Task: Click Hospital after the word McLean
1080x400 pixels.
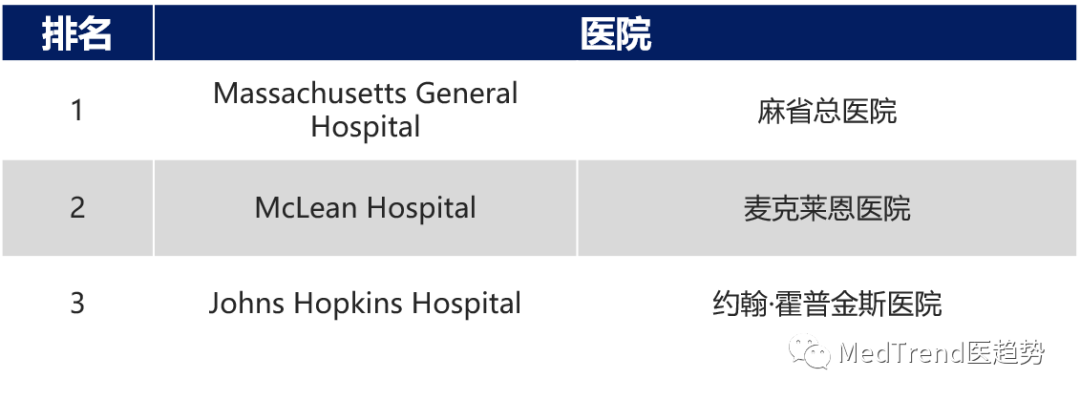Action: point(421,208)
